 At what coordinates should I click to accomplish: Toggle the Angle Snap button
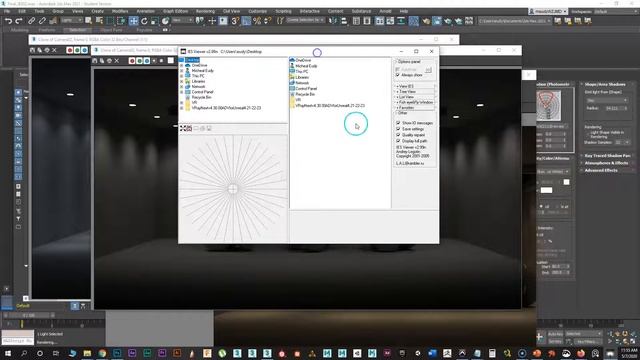[246, 21]
